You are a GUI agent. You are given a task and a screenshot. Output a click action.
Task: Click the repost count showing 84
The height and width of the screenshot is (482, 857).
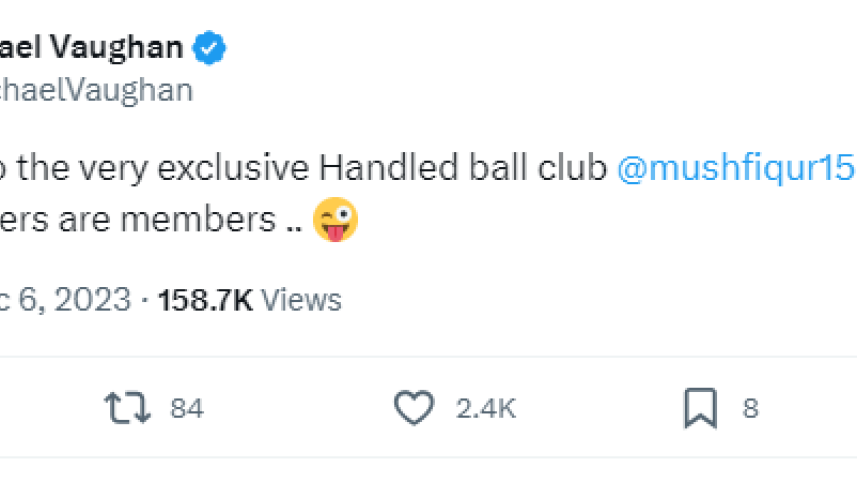click(x=187, y=408)
